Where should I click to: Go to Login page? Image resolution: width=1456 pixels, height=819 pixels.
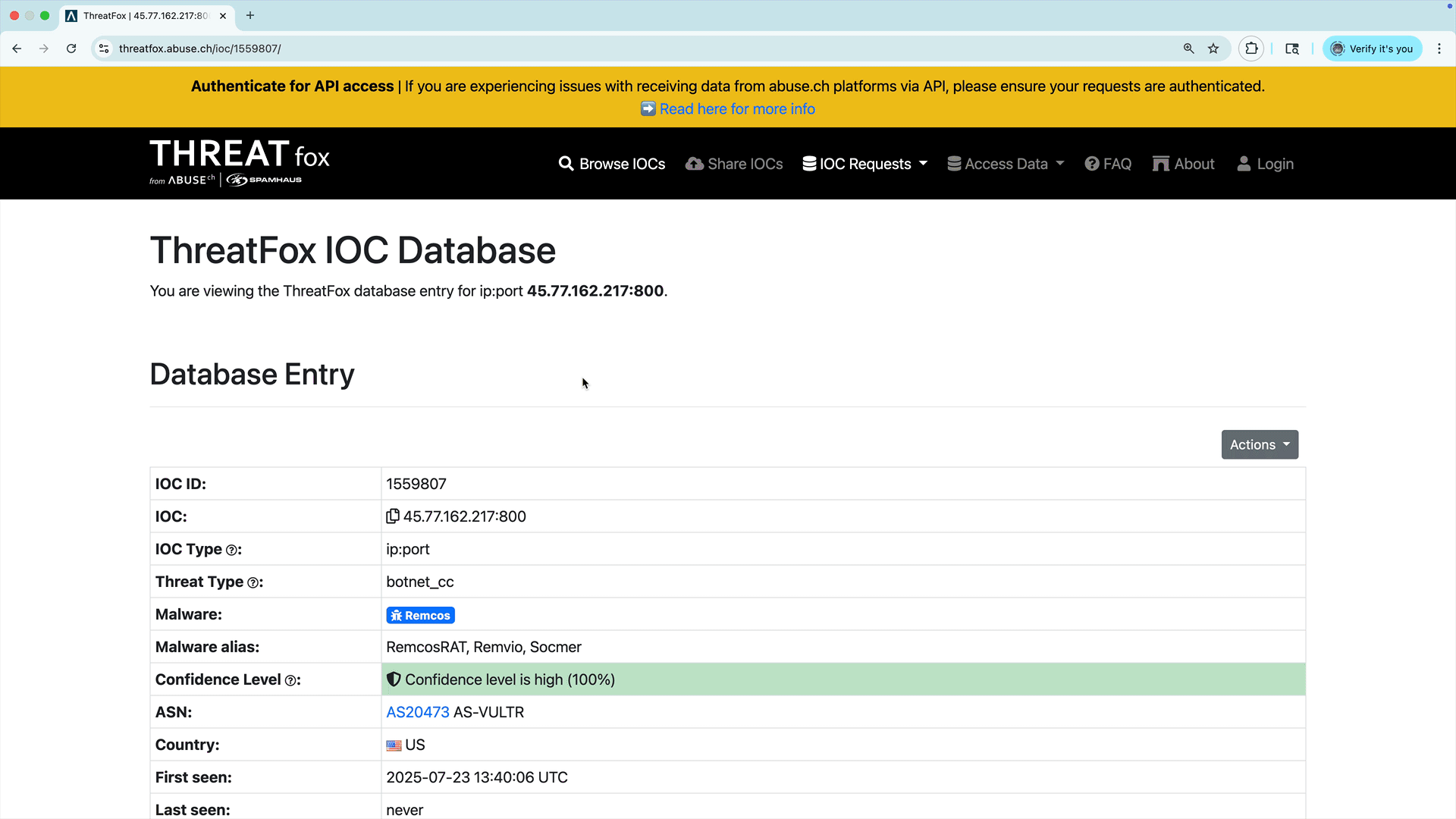click(x=1265, y=164)
